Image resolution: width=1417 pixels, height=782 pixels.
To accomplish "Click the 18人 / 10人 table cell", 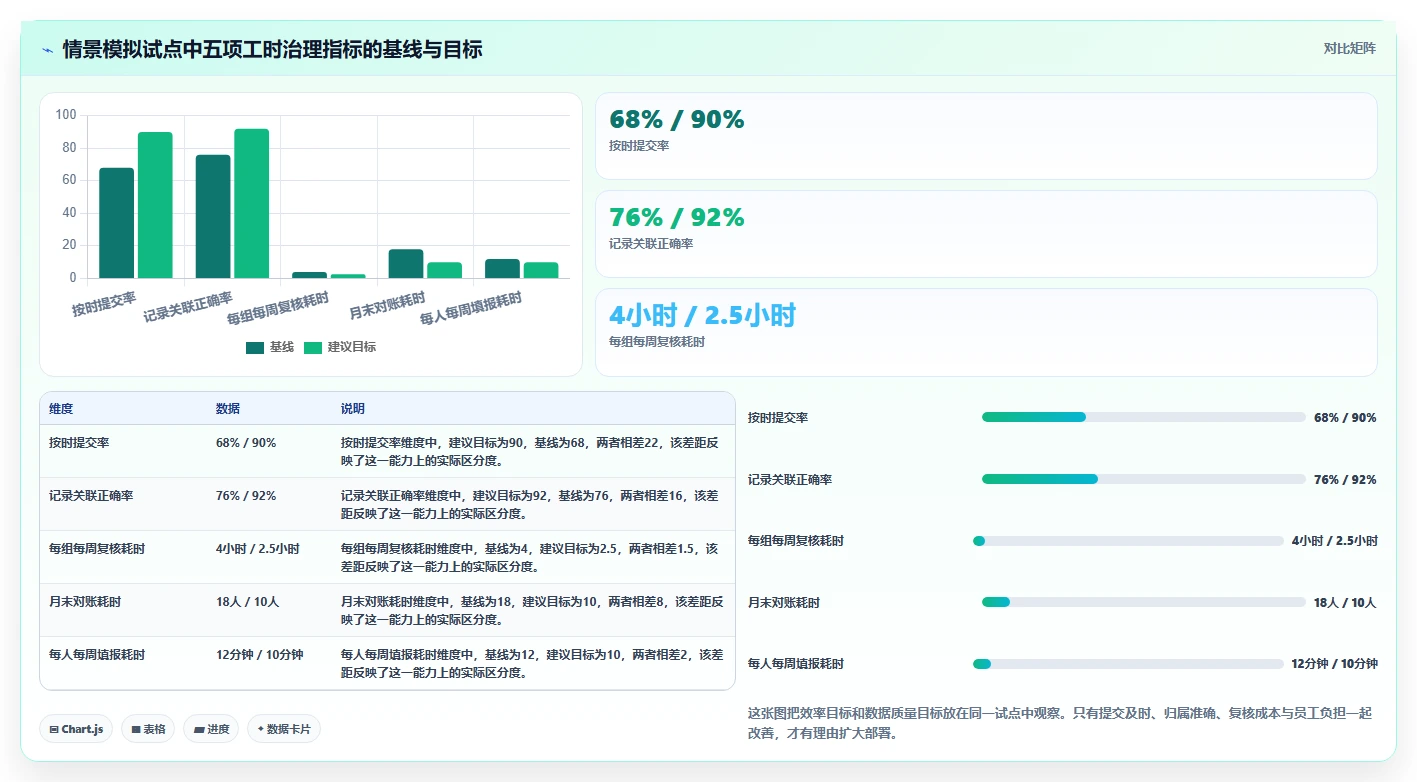I will 247,601.
